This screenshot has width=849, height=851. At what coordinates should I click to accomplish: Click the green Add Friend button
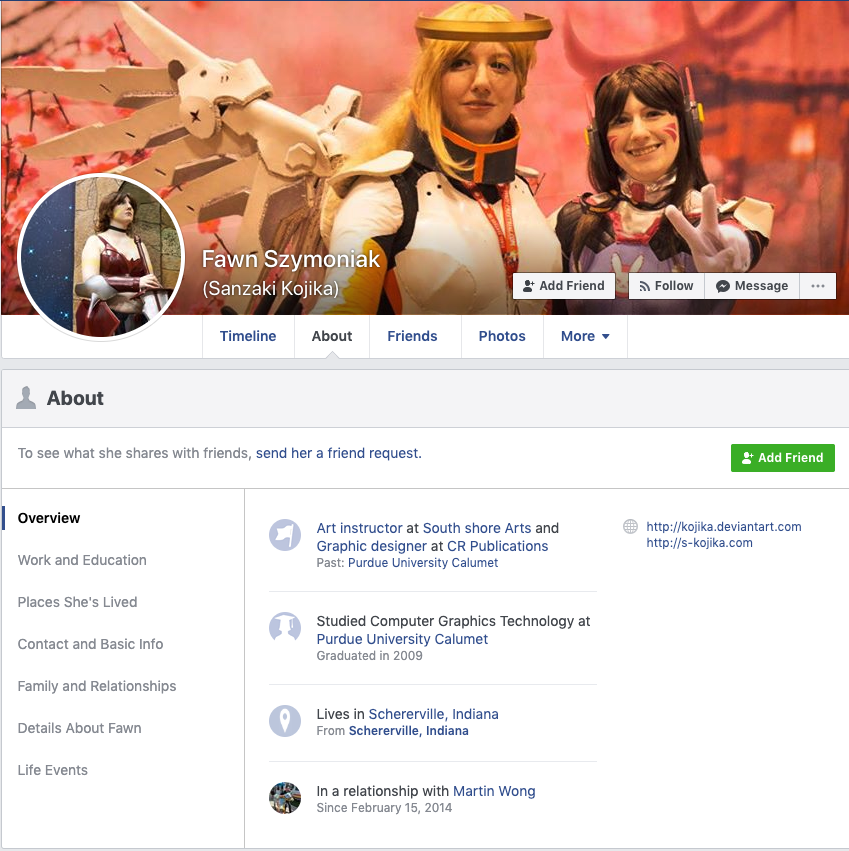click(x=783, y=458)
